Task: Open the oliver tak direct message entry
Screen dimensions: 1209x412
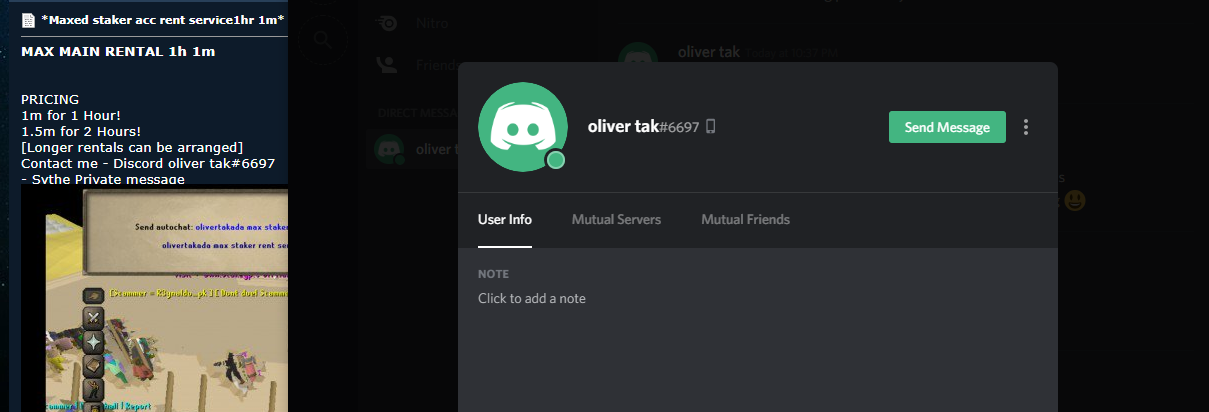Action: click(412, 149)
